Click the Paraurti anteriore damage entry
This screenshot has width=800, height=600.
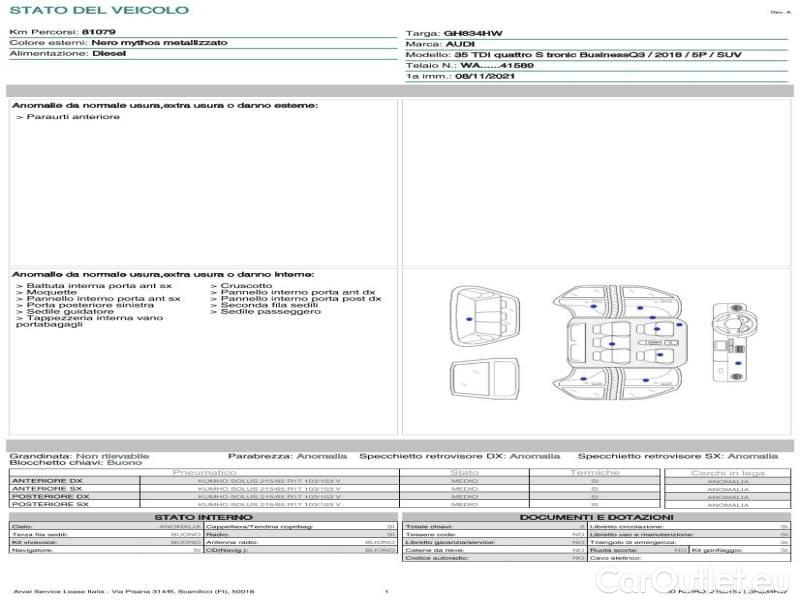[x=70, y=117]
